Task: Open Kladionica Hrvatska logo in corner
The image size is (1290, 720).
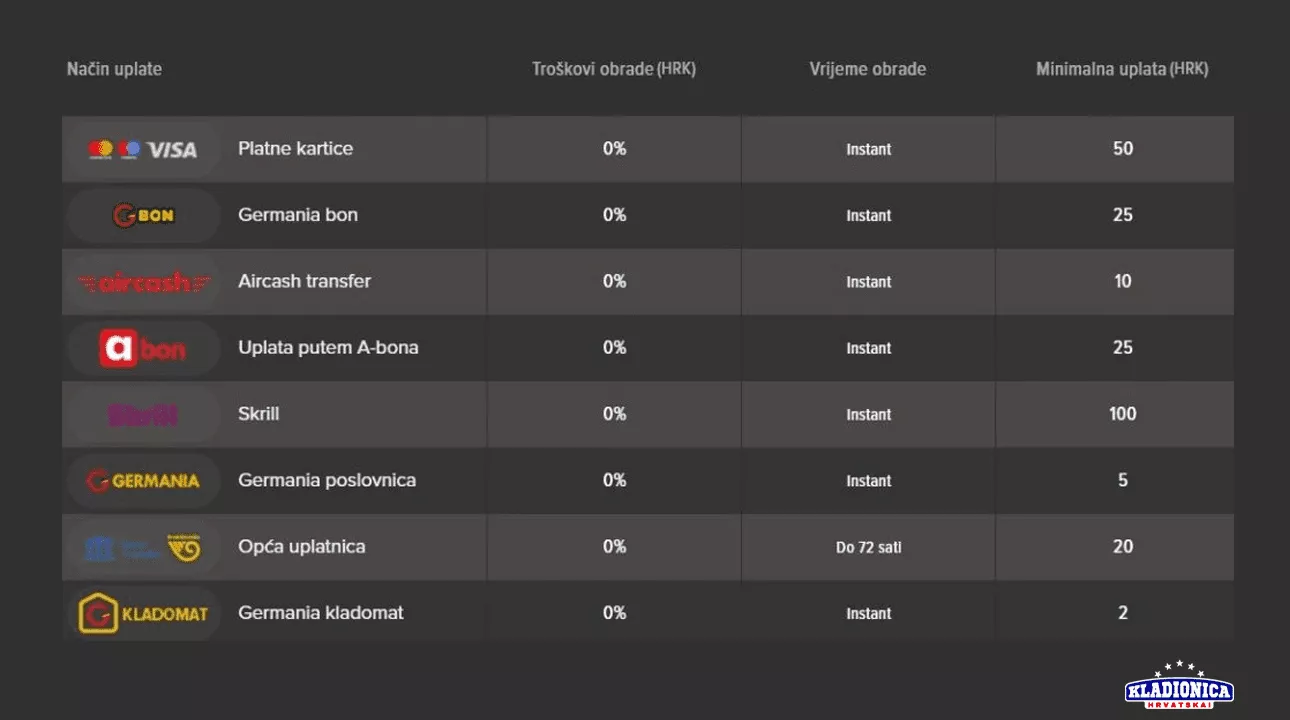Action: pos(1179,686)
